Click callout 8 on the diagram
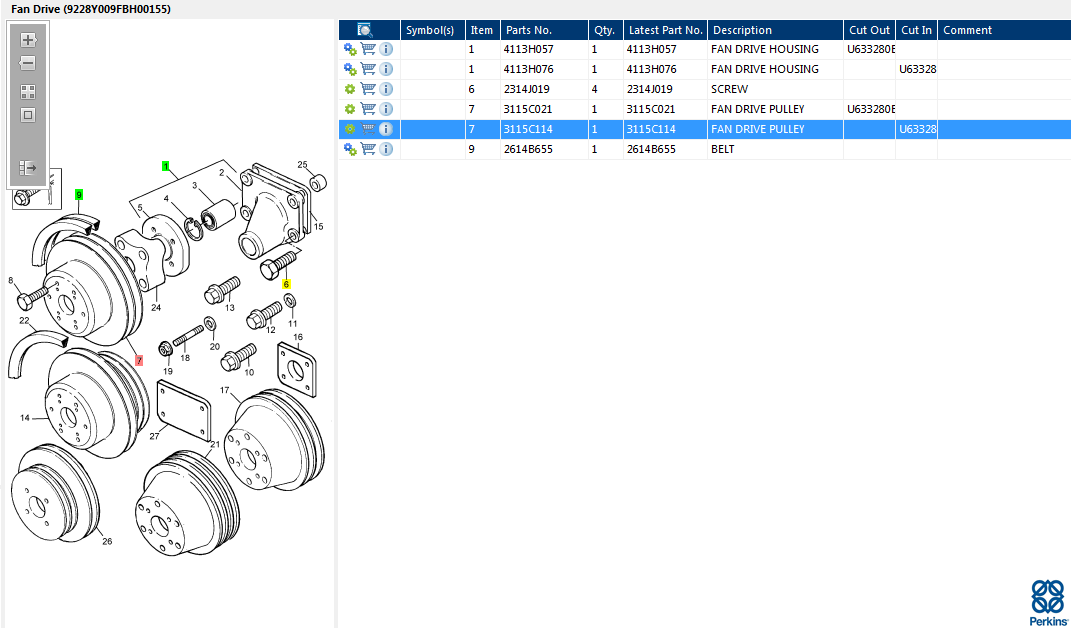 point(10,280)
